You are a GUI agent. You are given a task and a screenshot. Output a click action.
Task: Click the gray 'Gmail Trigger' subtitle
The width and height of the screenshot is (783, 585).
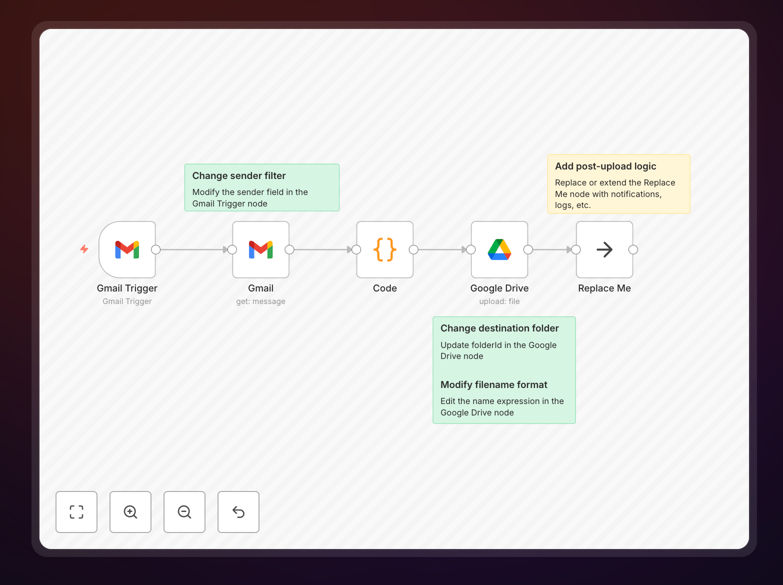coord(127,301)
